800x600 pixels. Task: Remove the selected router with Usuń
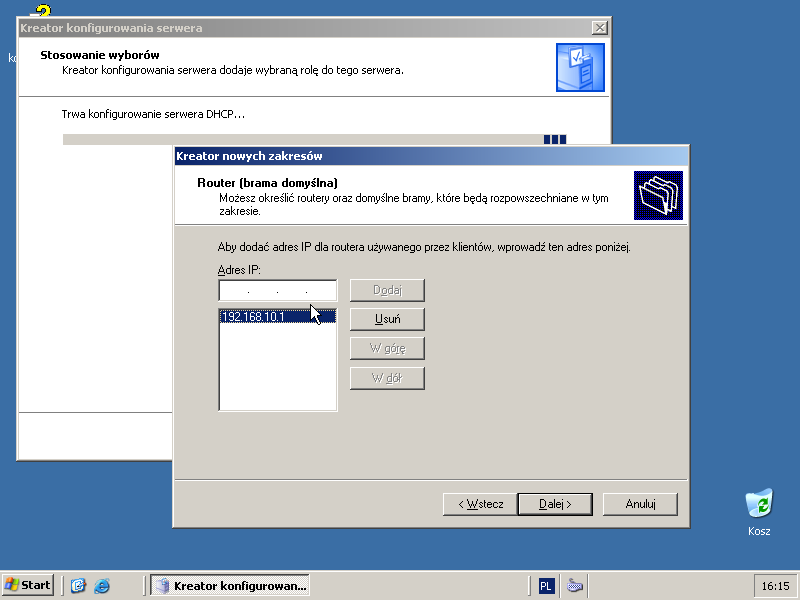[387, 319]
